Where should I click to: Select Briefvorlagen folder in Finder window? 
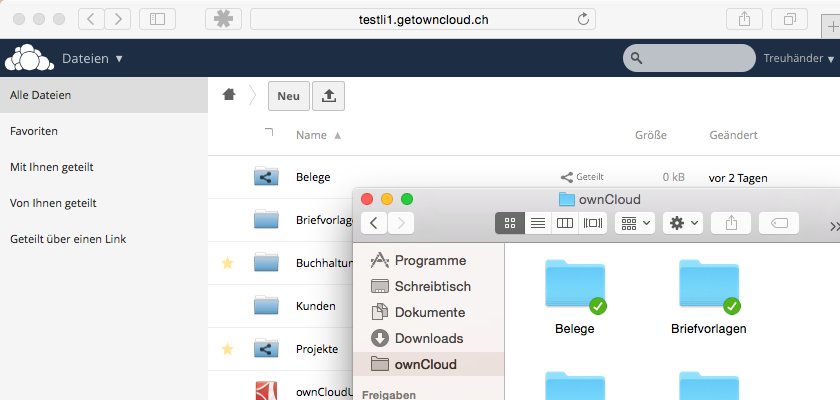click(709, 297)
